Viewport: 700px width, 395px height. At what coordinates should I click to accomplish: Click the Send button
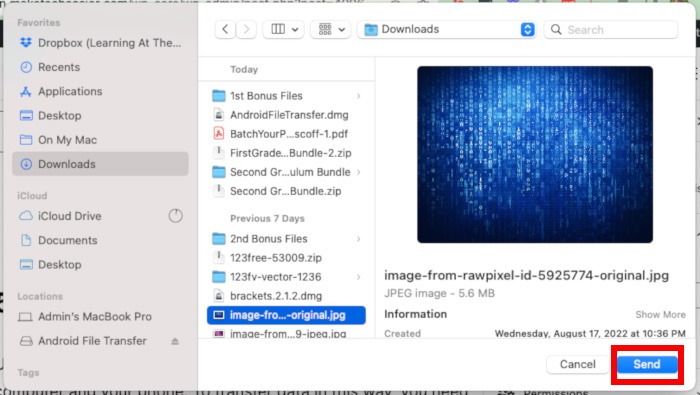click(x=647, y=364)
